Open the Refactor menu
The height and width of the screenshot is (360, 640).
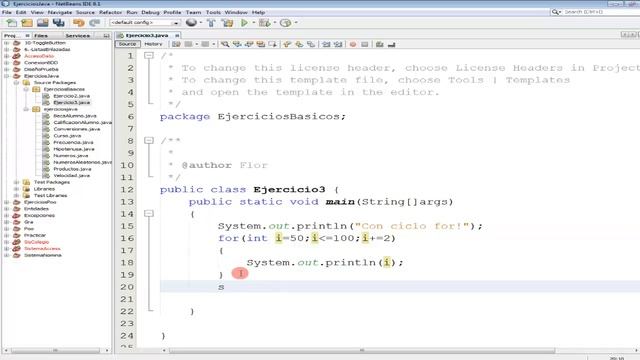pyautogui.click(x=110, y=12)
